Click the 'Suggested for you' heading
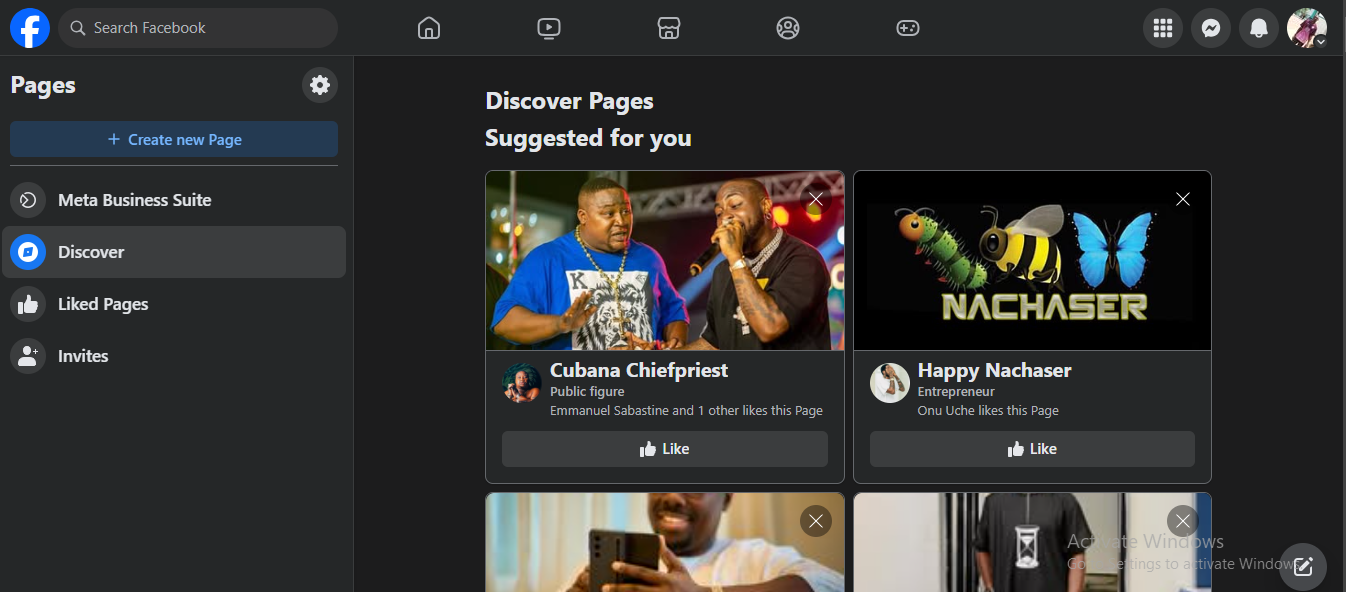Viewport: 1346px width, 592px height. (588, 138)
